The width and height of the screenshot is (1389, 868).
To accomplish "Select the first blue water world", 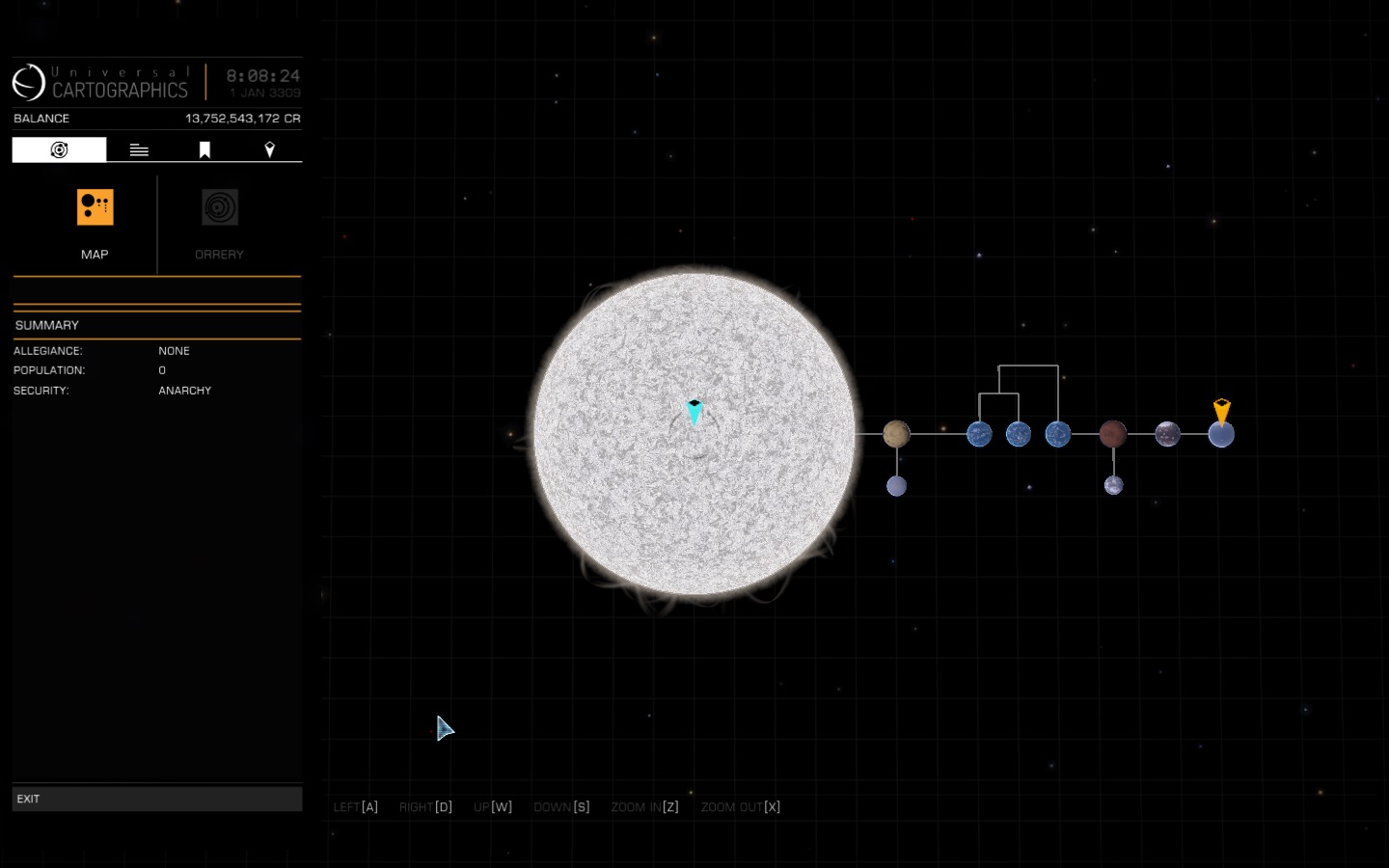I will point(979,434).
